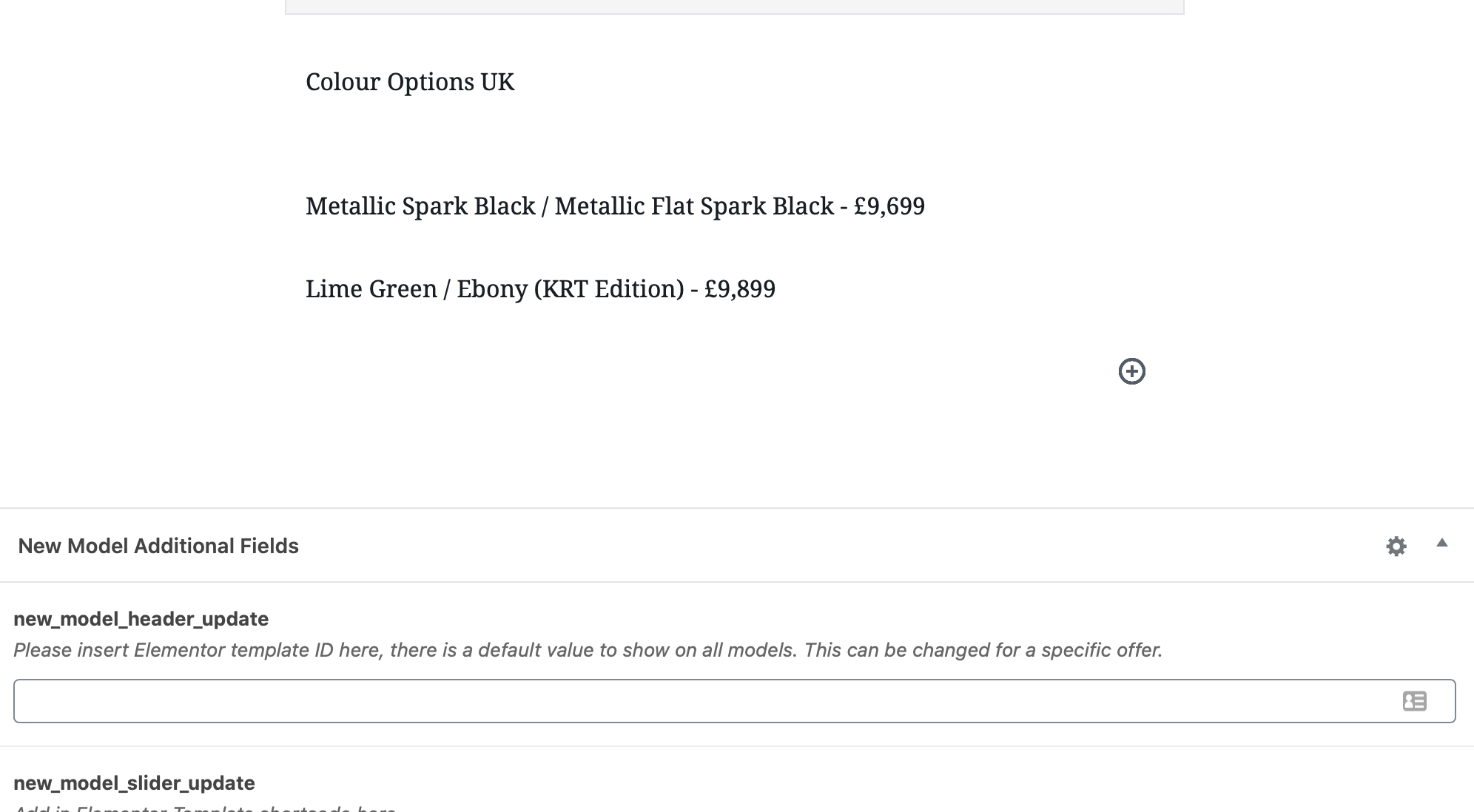
Task: Click the Lime Green / Ebony paragraph
Action: (540, 289)
